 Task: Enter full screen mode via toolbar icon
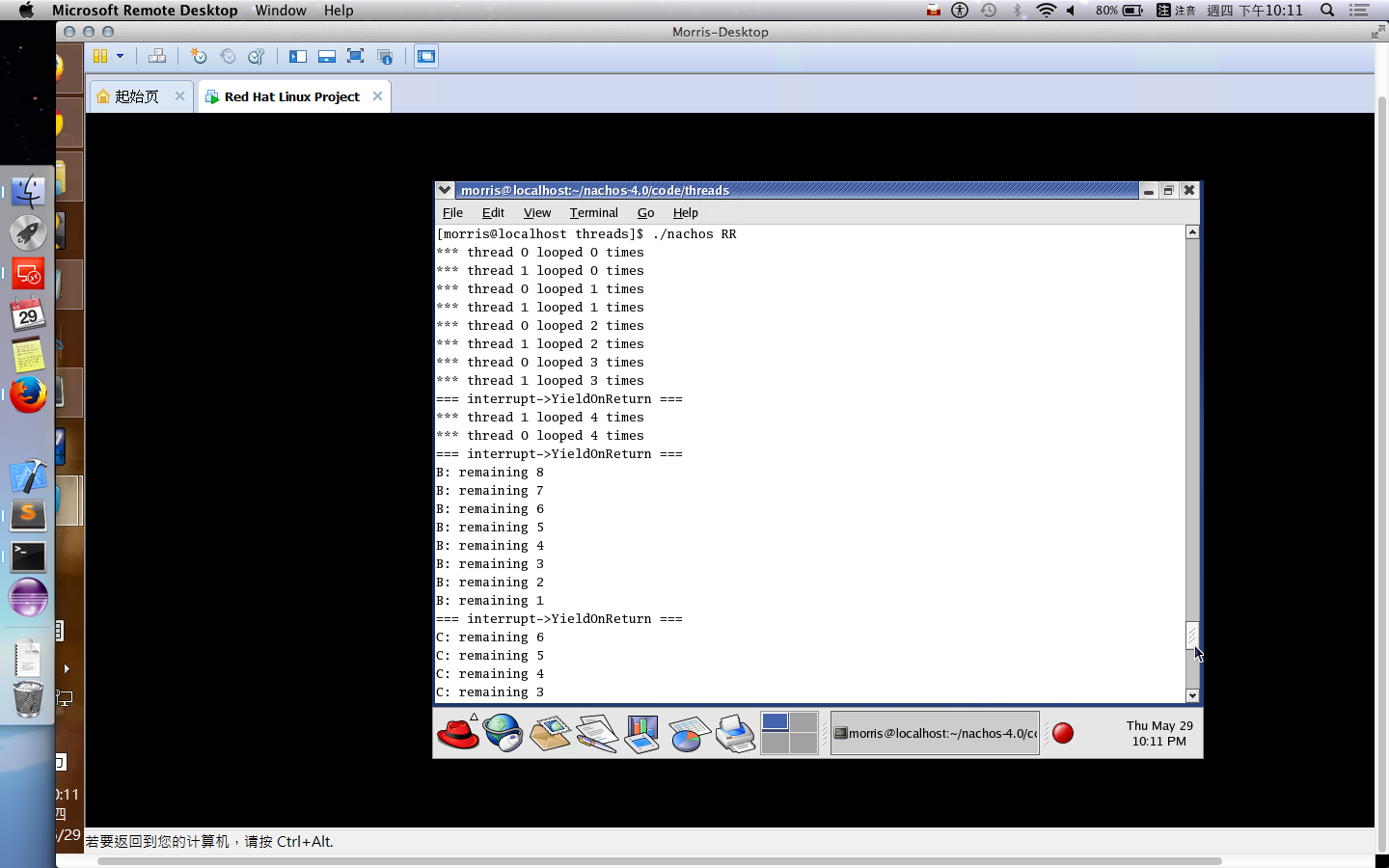click(355, 56)
